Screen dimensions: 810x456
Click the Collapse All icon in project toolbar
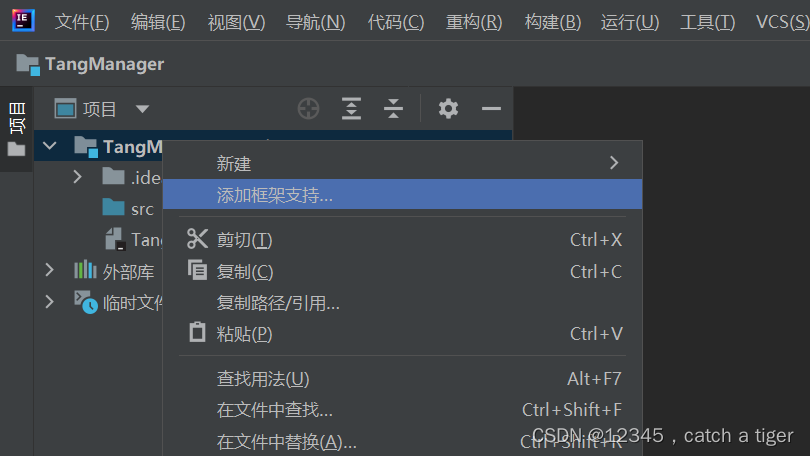tap(394, 109)
